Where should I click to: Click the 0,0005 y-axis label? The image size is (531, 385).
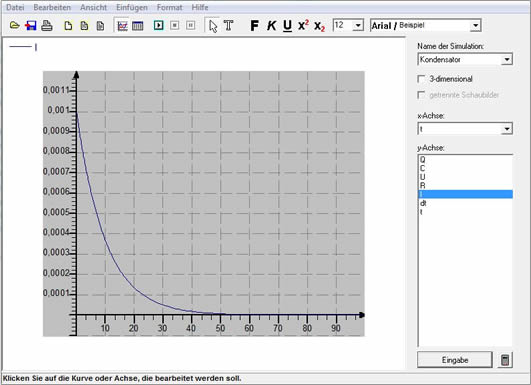tap(56, 212)
